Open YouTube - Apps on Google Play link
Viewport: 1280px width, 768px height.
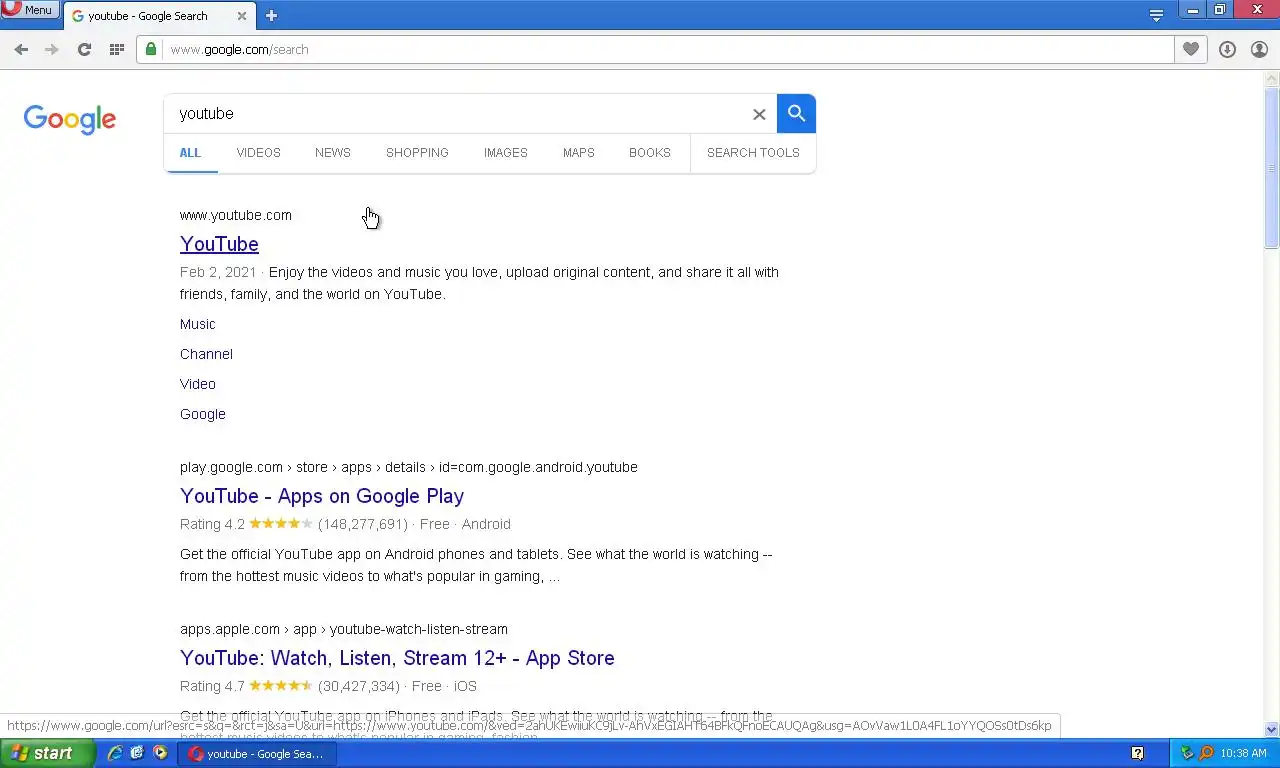[322, 496]
